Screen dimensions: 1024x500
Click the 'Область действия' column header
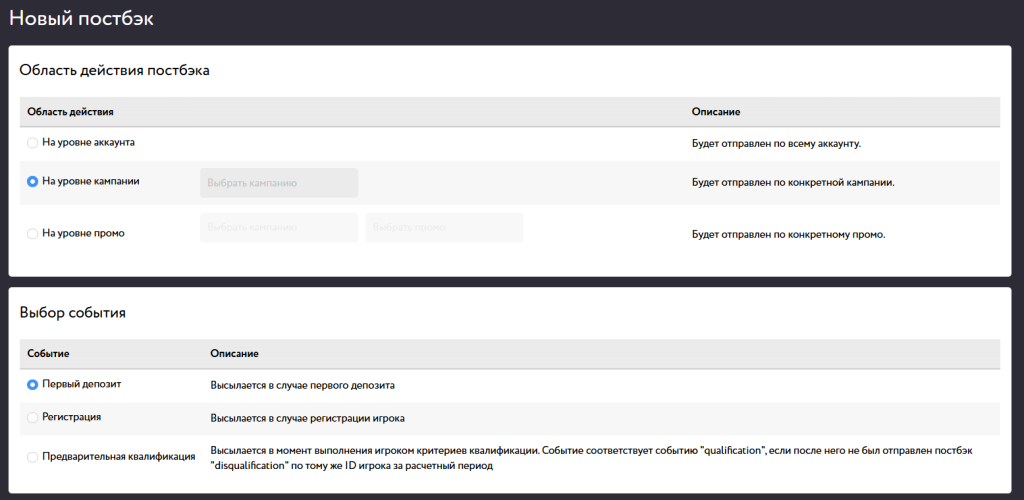(70, 112)
